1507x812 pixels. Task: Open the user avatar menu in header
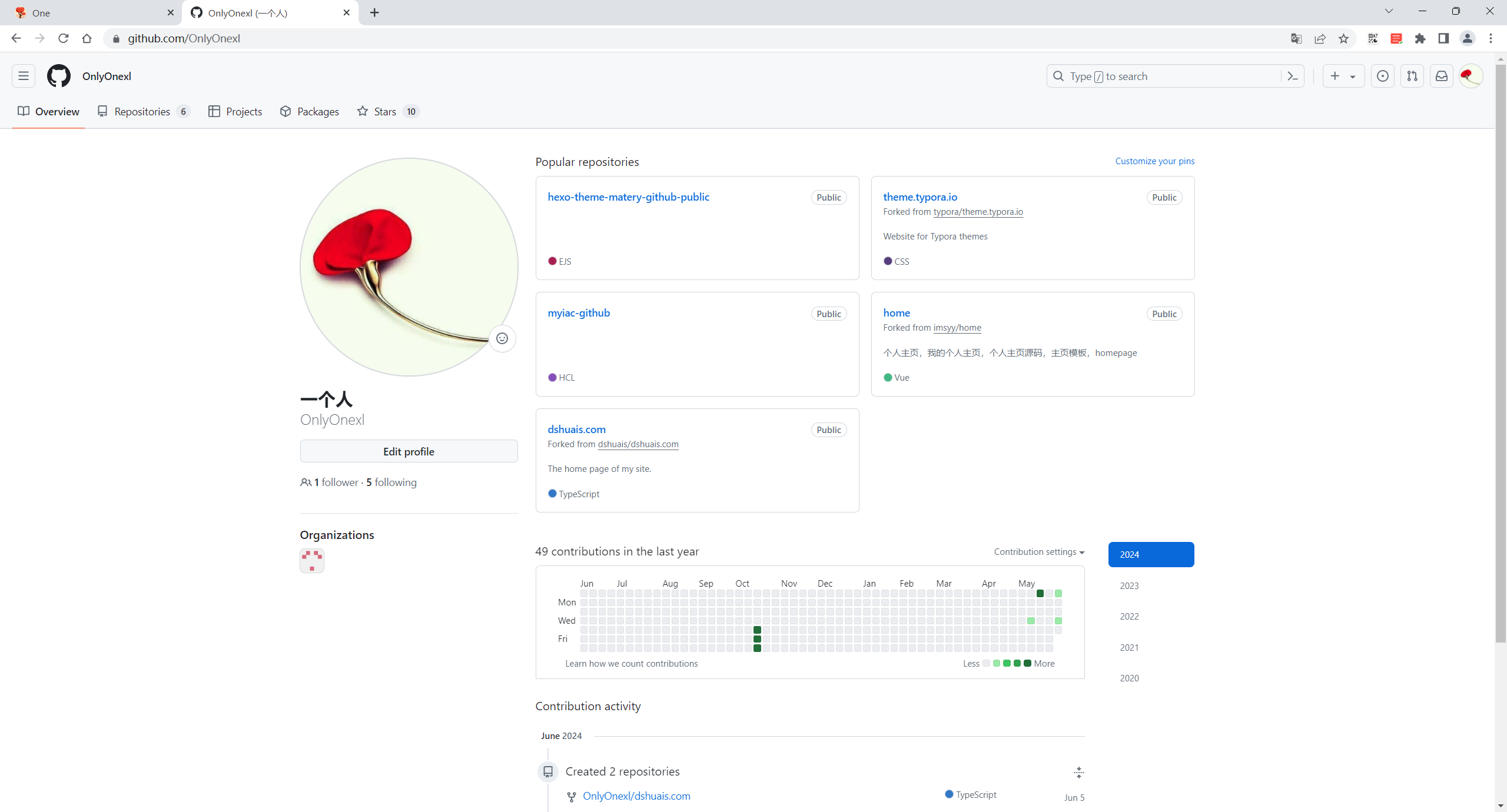tap(1471, 76)
